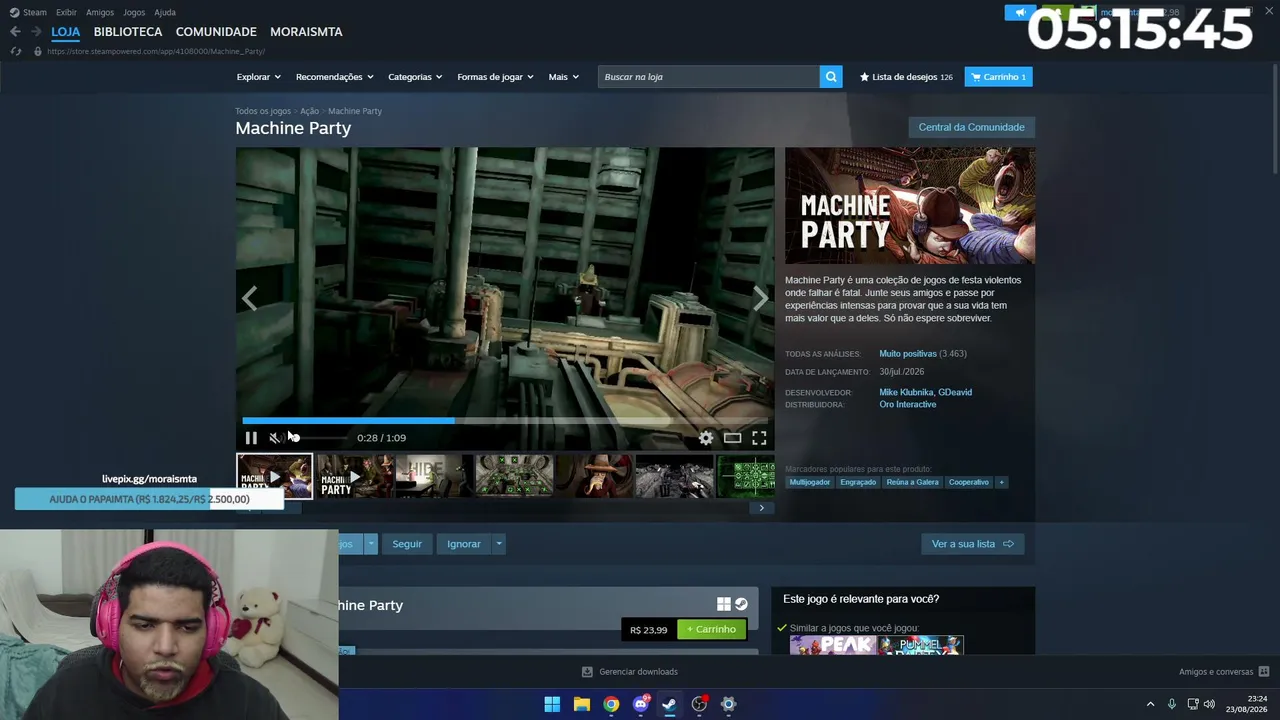
Task: Click the lock icon beside the URL
Action: coord(38,51)
